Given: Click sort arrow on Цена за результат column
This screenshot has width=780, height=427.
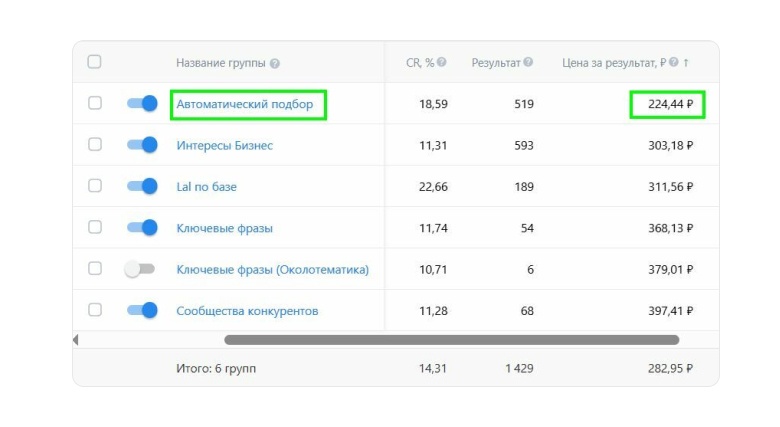Looking at the screenshot, I should (686, 63).
